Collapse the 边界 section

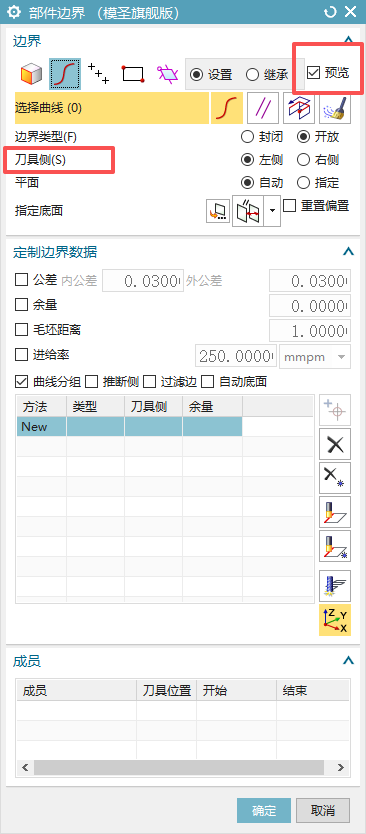tap(348, 40)
